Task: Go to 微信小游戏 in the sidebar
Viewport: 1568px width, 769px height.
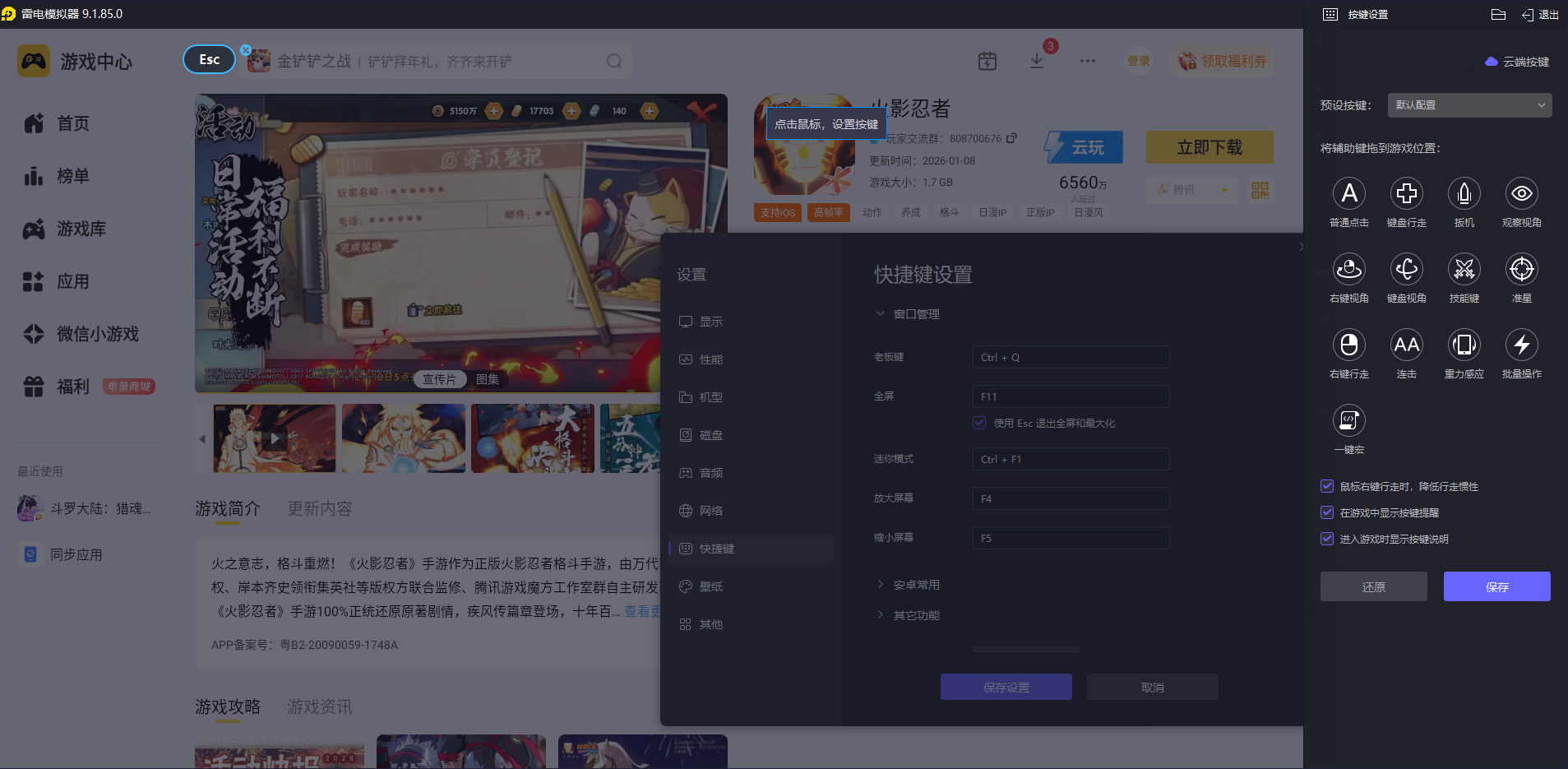Action: point(81,334)
